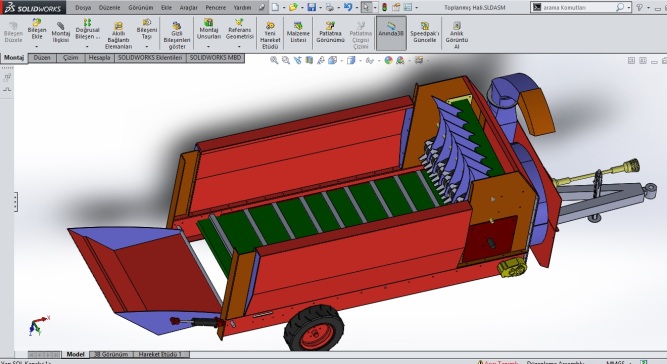The height and width of the screenshot is (364, 667).
Task: Open the Undo dropdown arrow
Action: (x=356, y=8)
